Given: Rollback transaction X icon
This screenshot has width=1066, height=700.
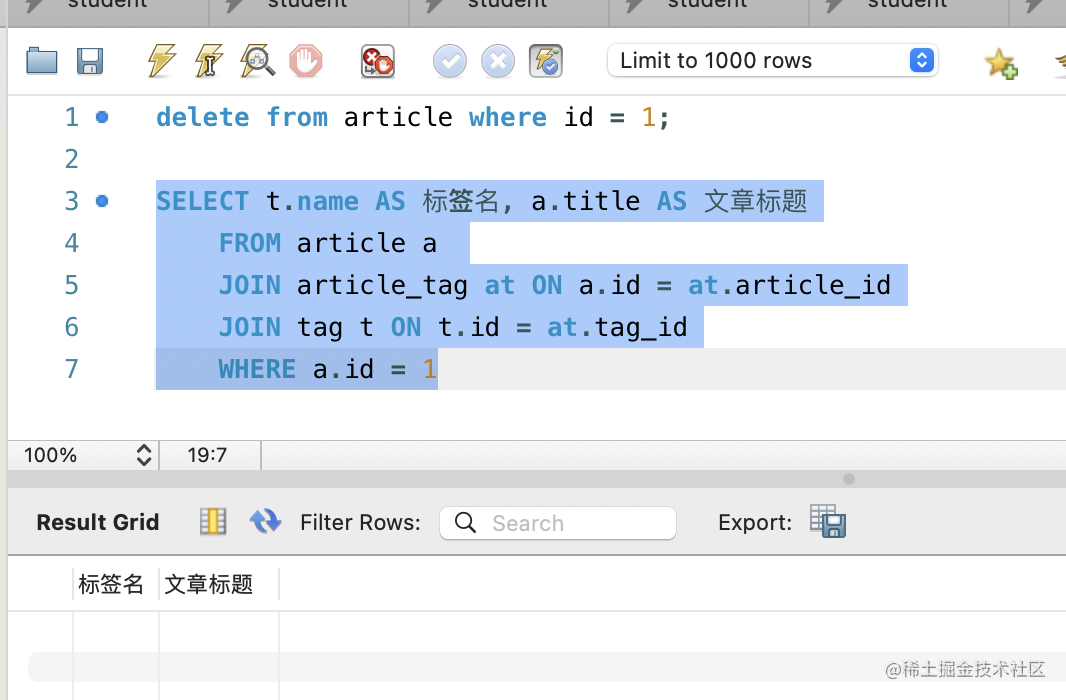Looking at the screenshot, I should click(x=498, y=62).
